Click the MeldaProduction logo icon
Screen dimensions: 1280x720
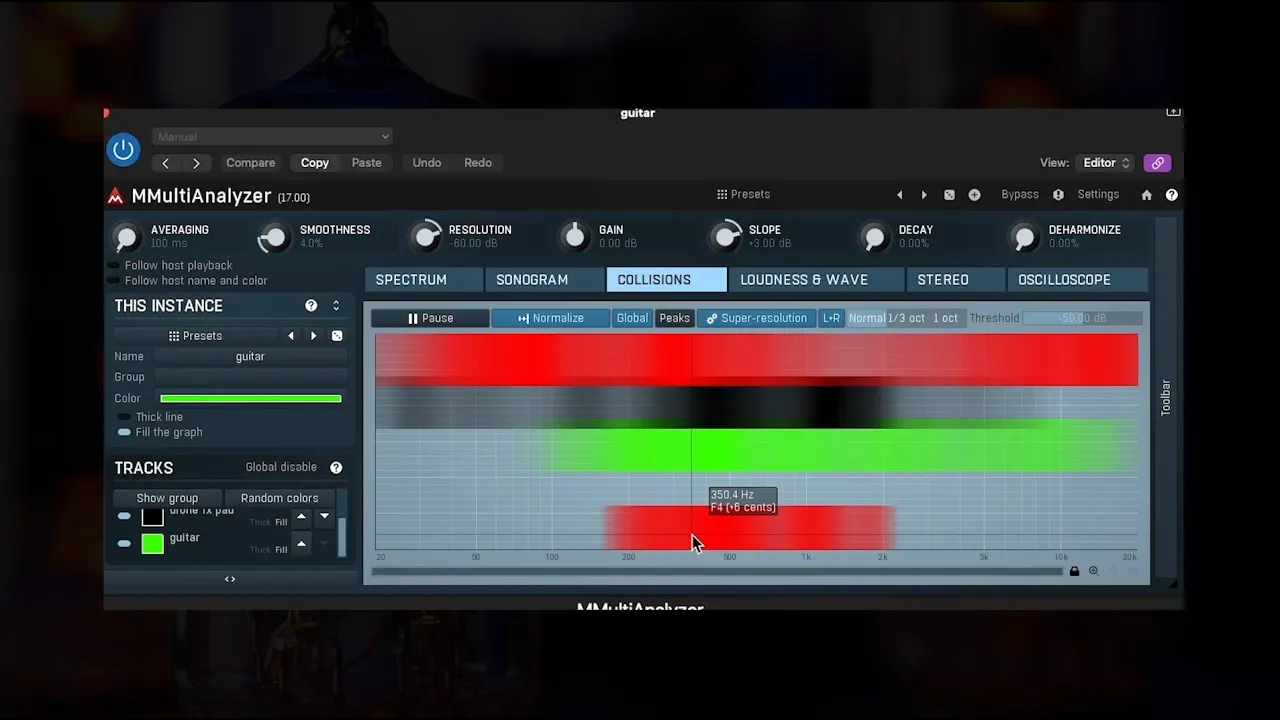(116, 196)
